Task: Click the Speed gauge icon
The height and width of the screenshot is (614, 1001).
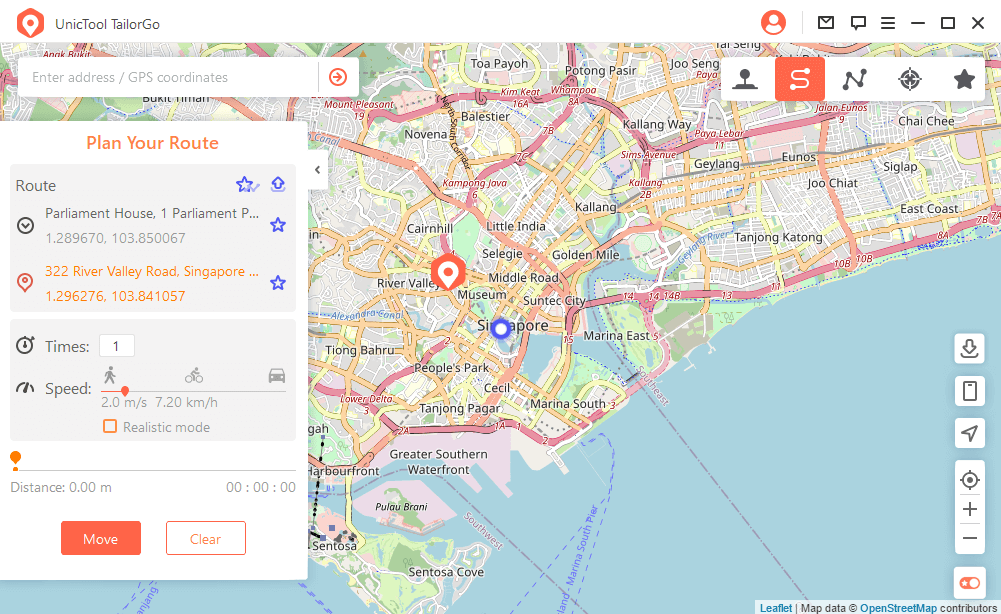Action: click(x=25, y=388)
